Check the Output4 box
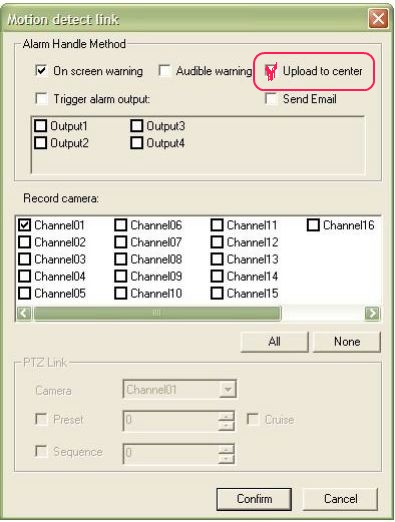The image size is (395, 522). (x=137, y=143)
